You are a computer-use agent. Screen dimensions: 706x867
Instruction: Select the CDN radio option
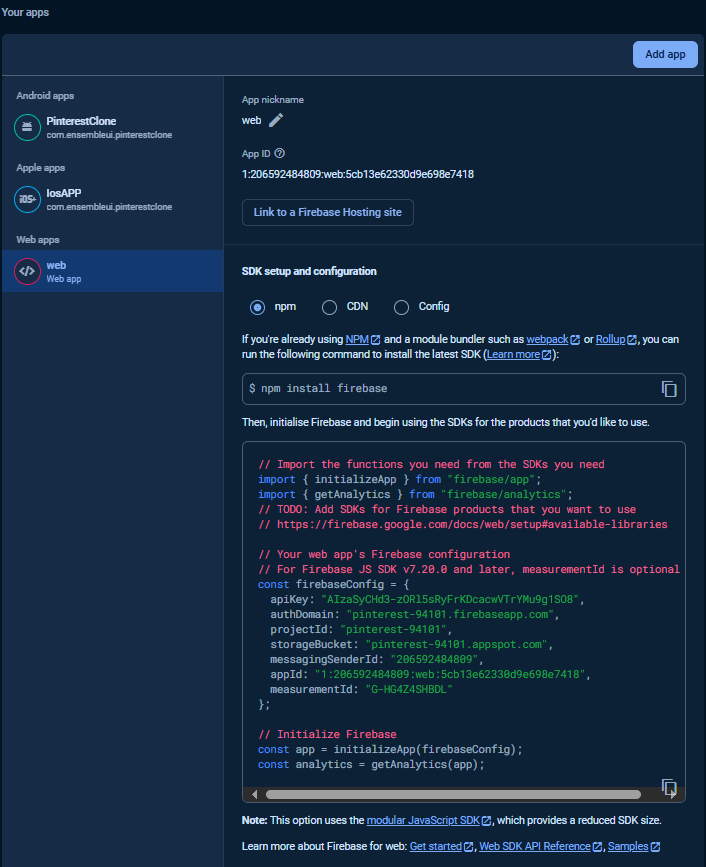(329, 307)
